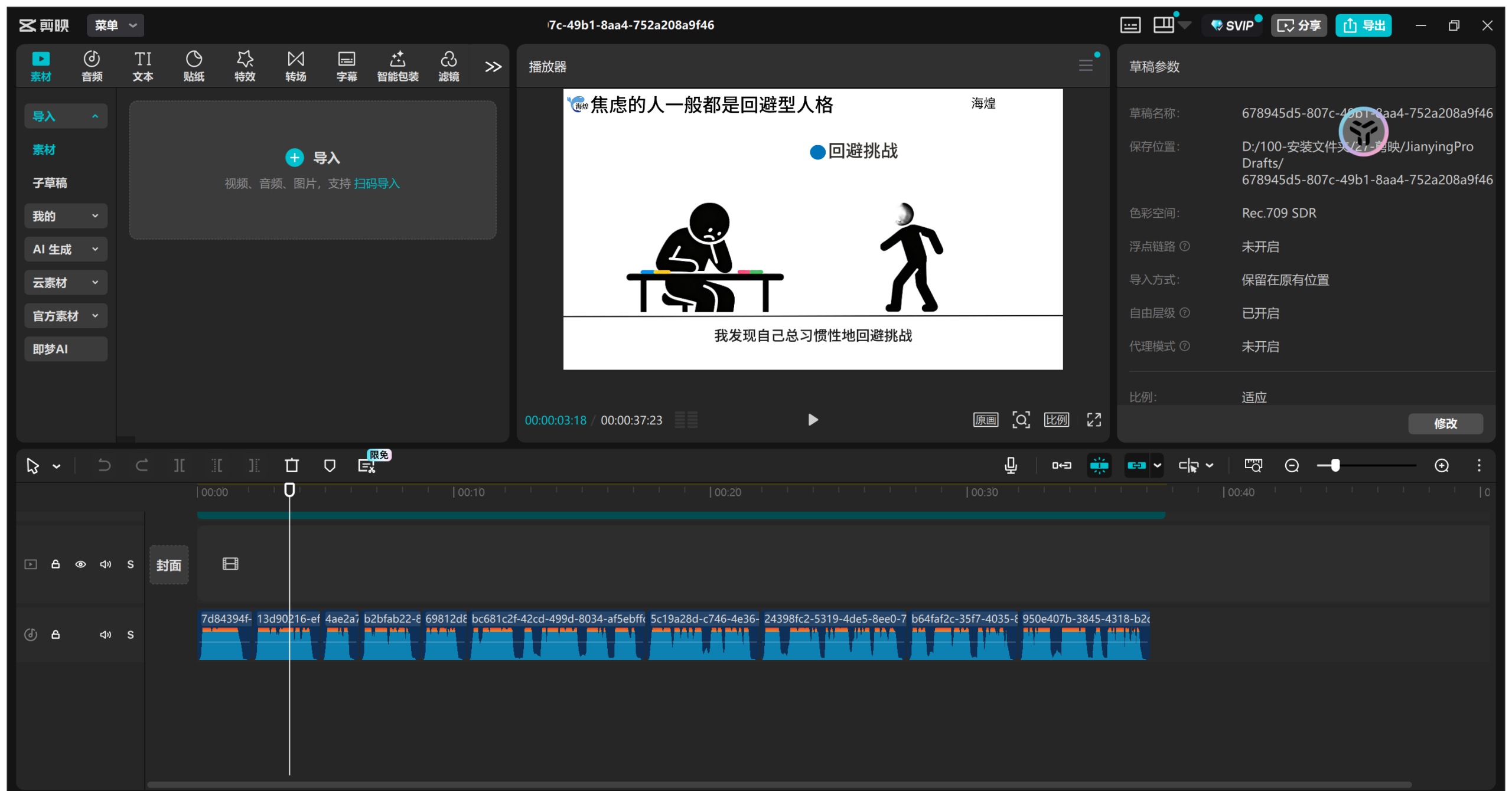Click the 封面 cover thumbnail

(x=169, y=565)
